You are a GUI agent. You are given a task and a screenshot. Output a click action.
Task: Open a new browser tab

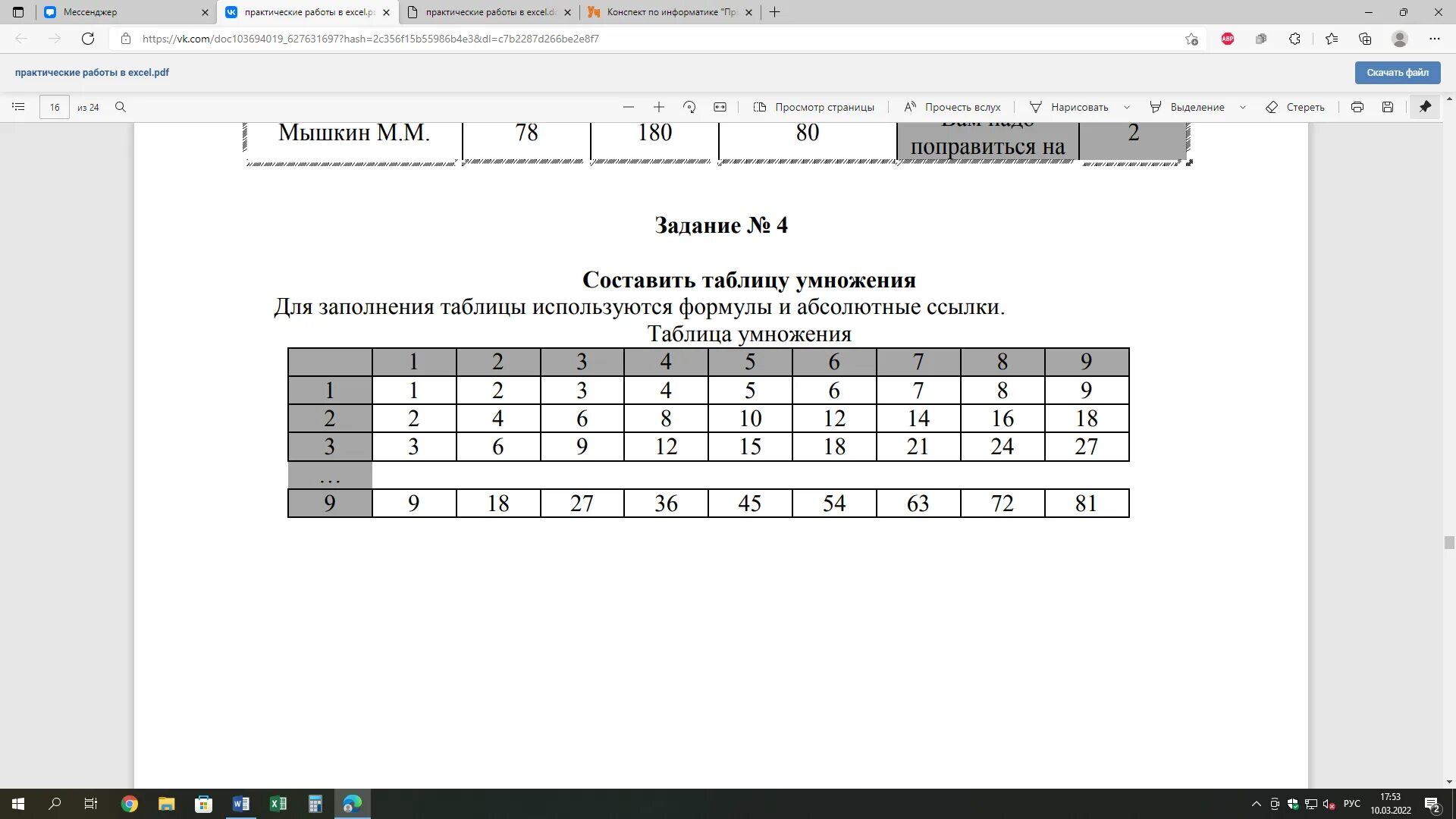[x=774, y=12]
